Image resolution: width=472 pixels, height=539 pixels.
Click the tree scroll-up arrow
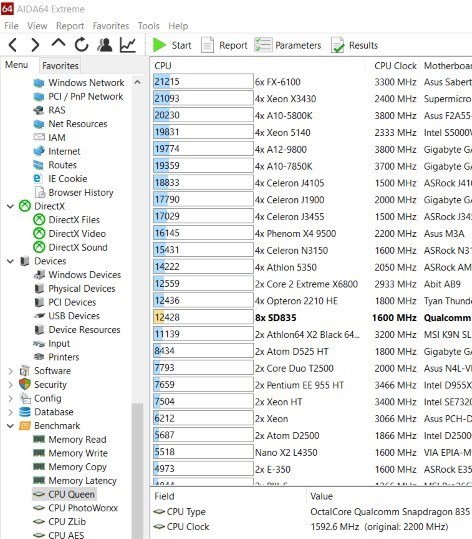[x=137, y=82]
